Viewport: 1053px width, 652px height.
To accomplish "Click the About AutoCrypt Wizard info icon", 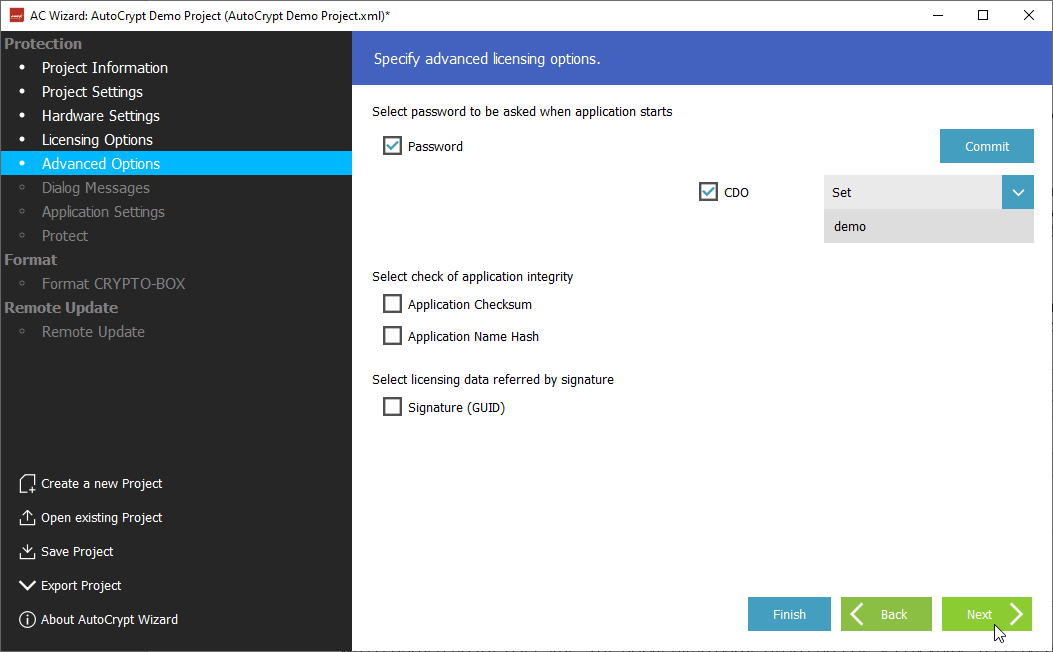I will pyautogui.click(x=27, y=620).
